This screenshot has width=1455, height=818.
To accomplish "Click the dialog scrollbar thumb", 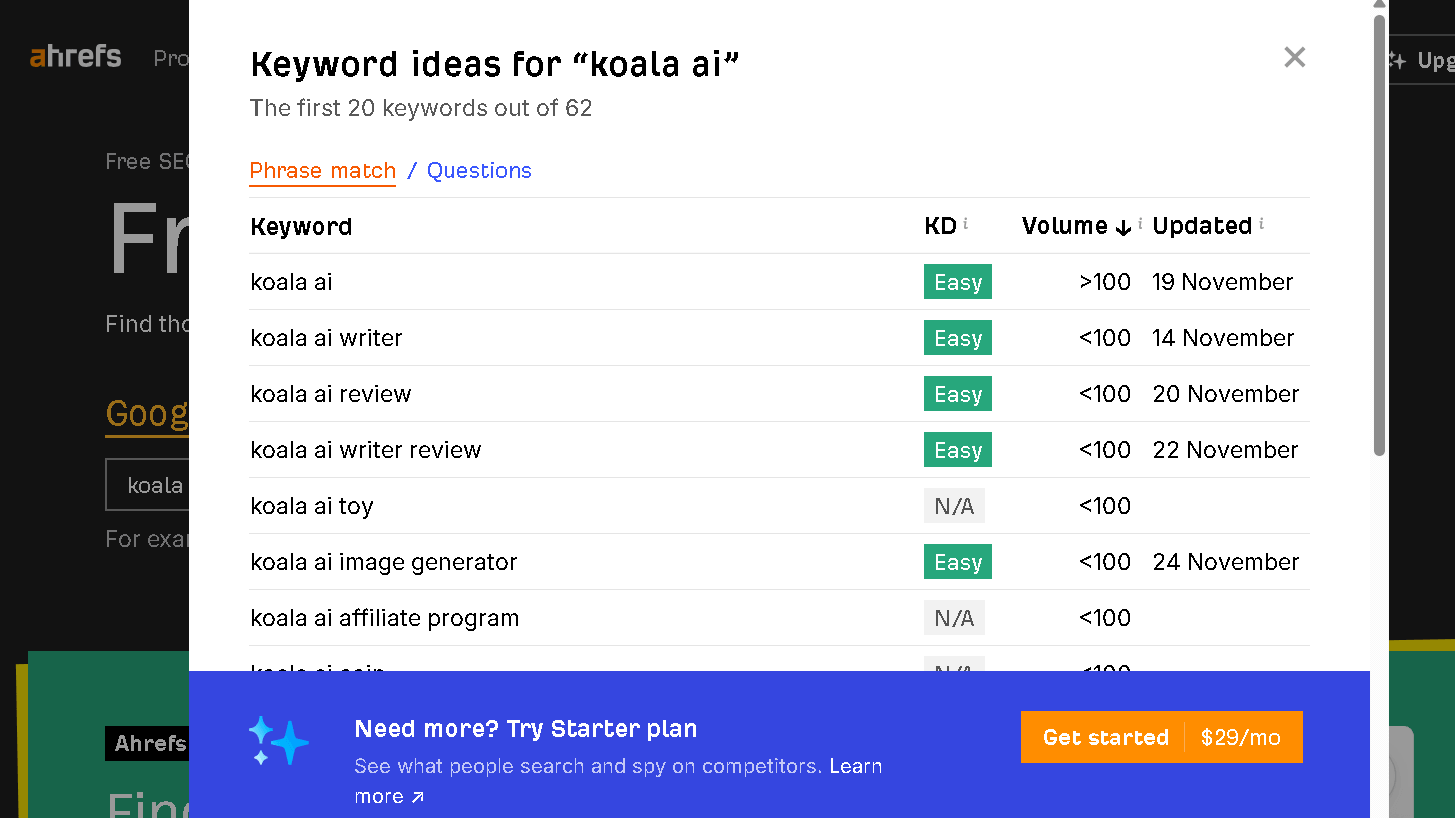I will pos(1381,230).
